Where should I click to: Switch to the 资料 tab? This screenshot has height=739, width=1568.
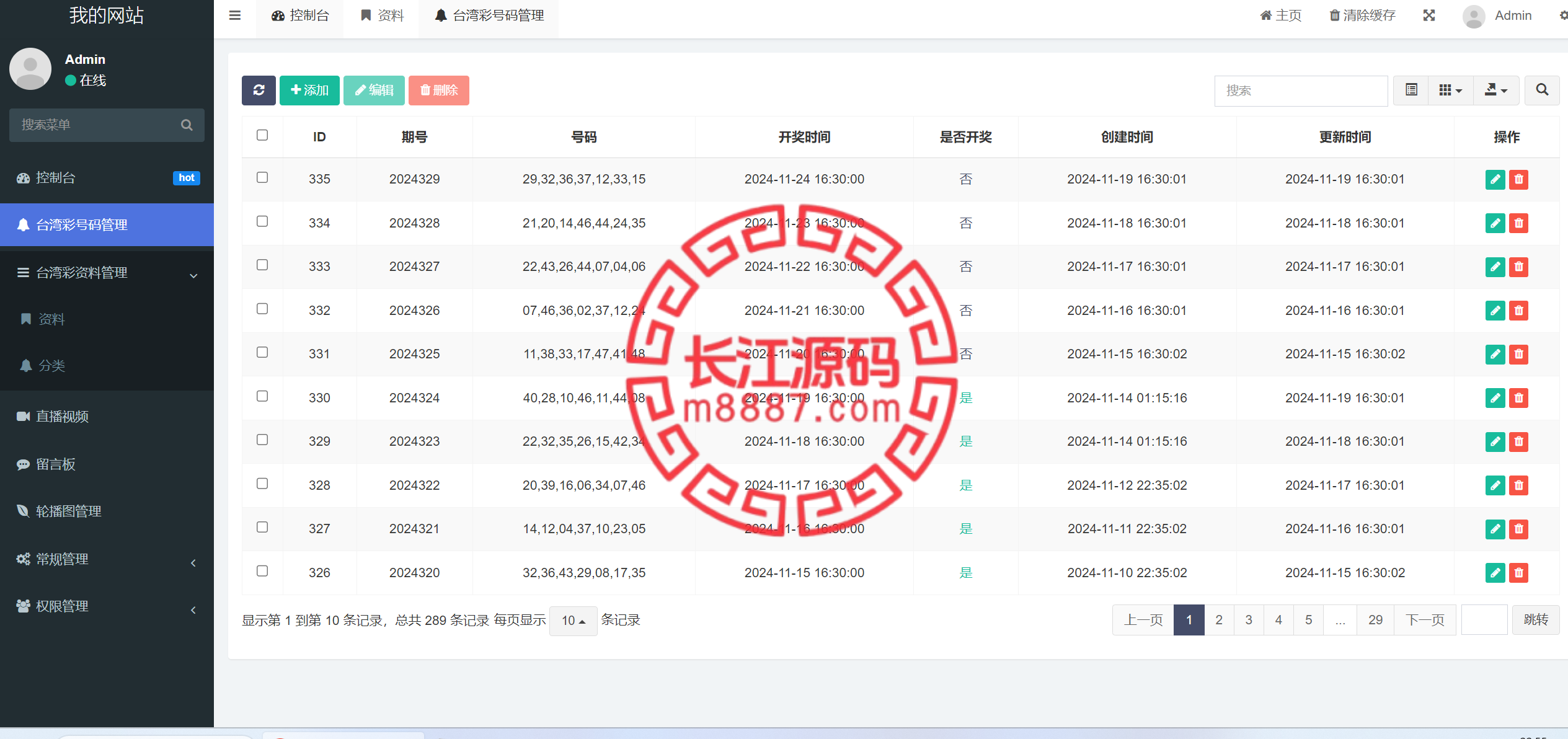(x=382, y=15)
